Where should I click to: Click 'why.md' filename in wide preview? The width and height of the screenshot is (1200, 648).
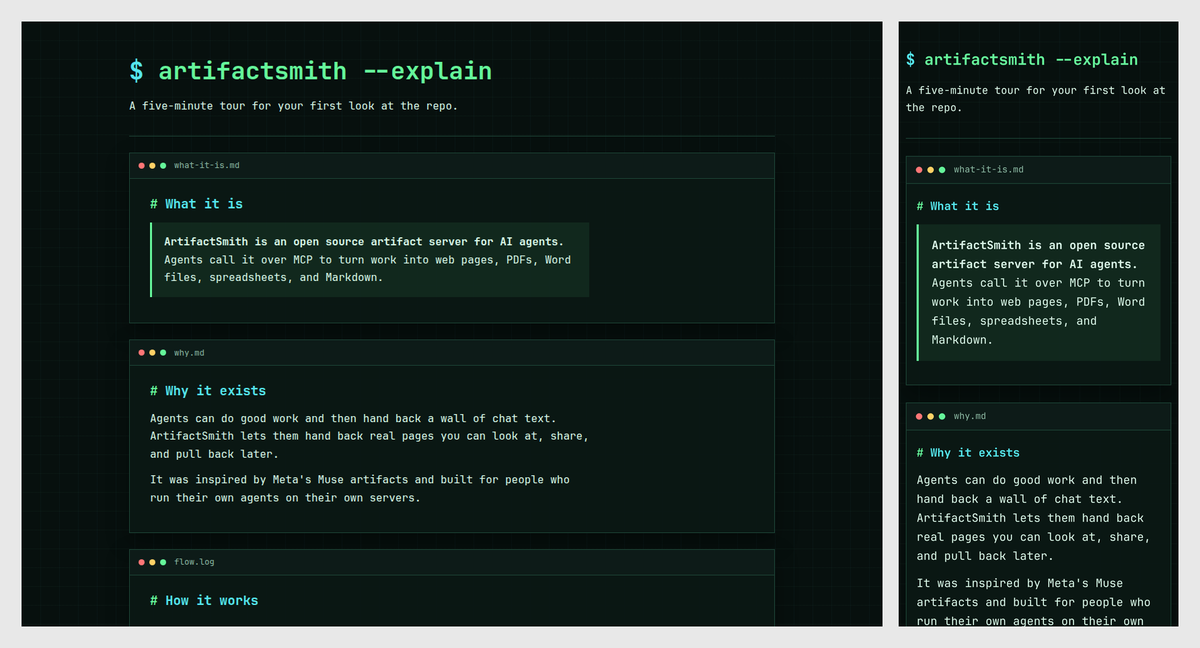click(x=189, y=353)
